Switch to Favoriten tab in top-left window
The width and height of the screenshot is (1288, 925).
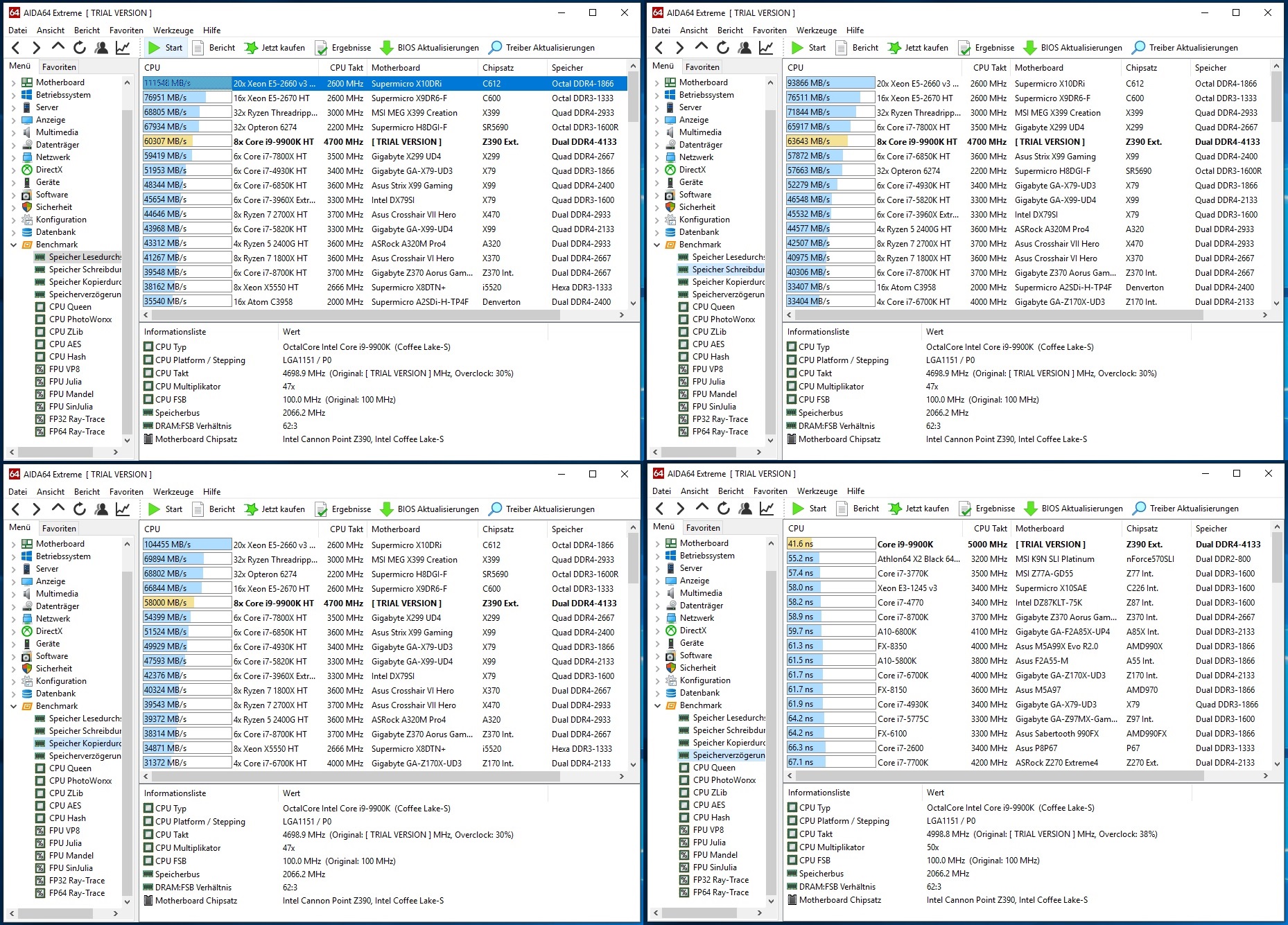59,67
